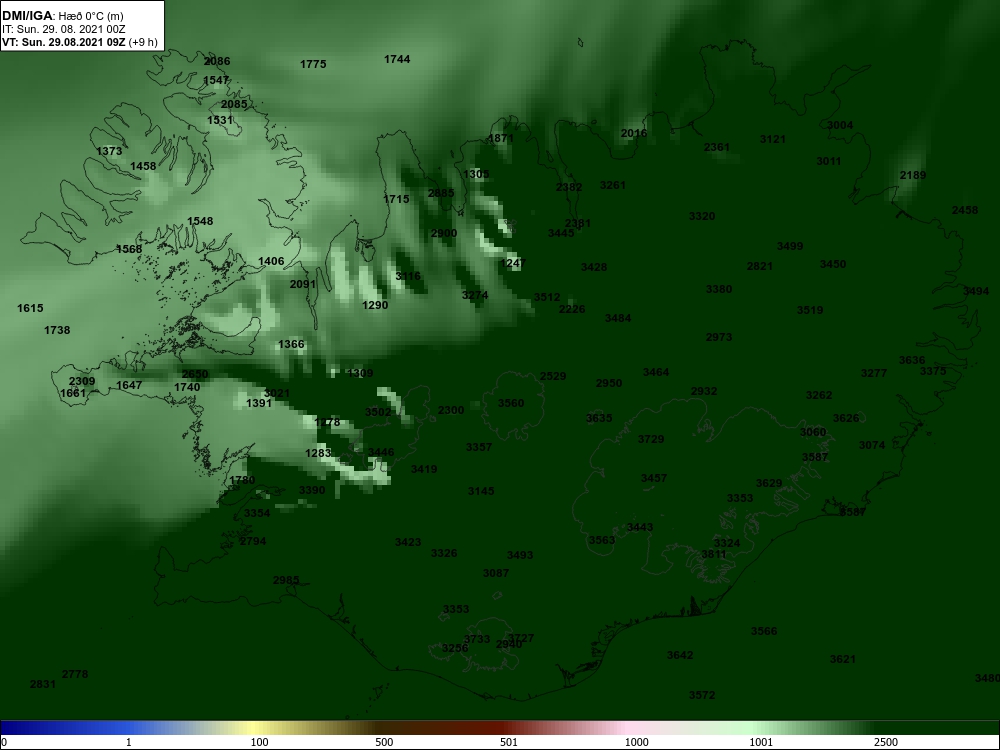Screen dimensions: 1000x750
Task: Click the map value 2189
Action: pyautogui.click(x=913, y=175)
